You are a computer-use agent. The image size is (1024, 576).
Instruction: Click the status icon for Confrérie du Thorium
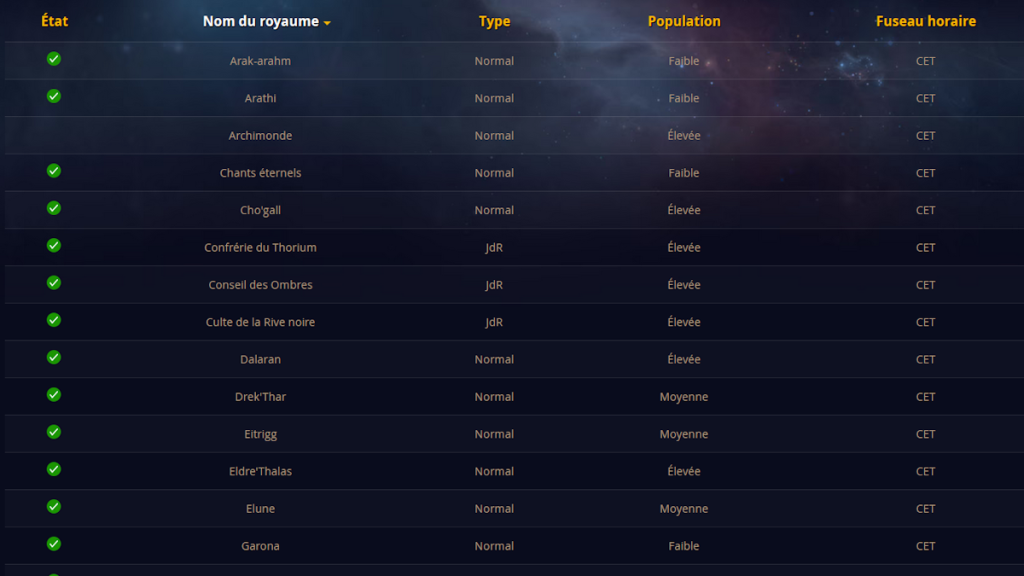coord(54,245)
